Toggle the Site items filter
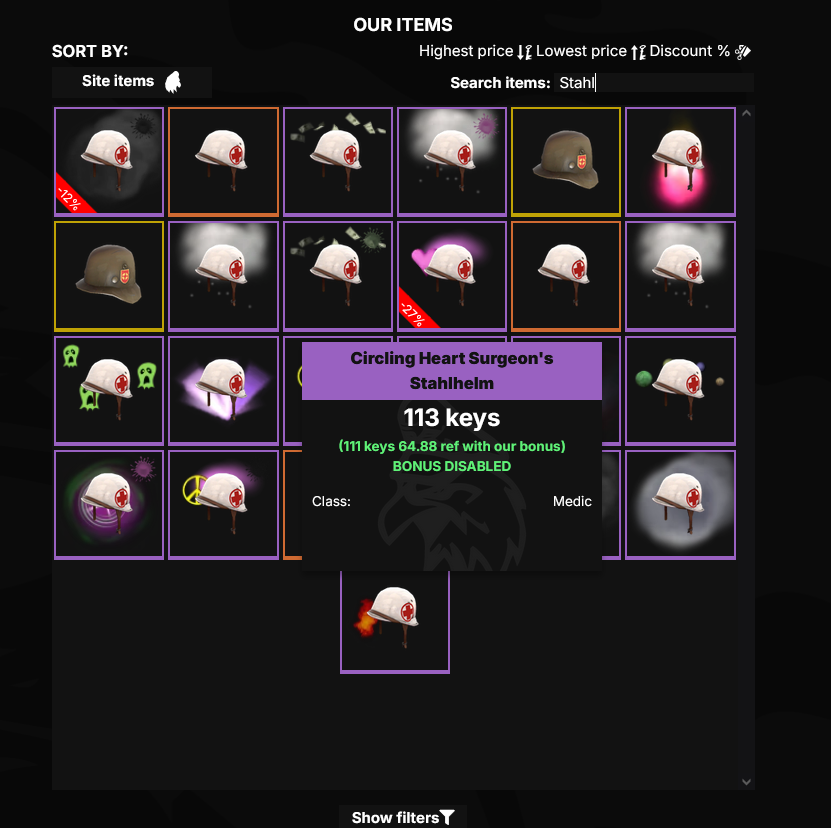This screenshot has width=831, height=828. (x=131, y=82)
